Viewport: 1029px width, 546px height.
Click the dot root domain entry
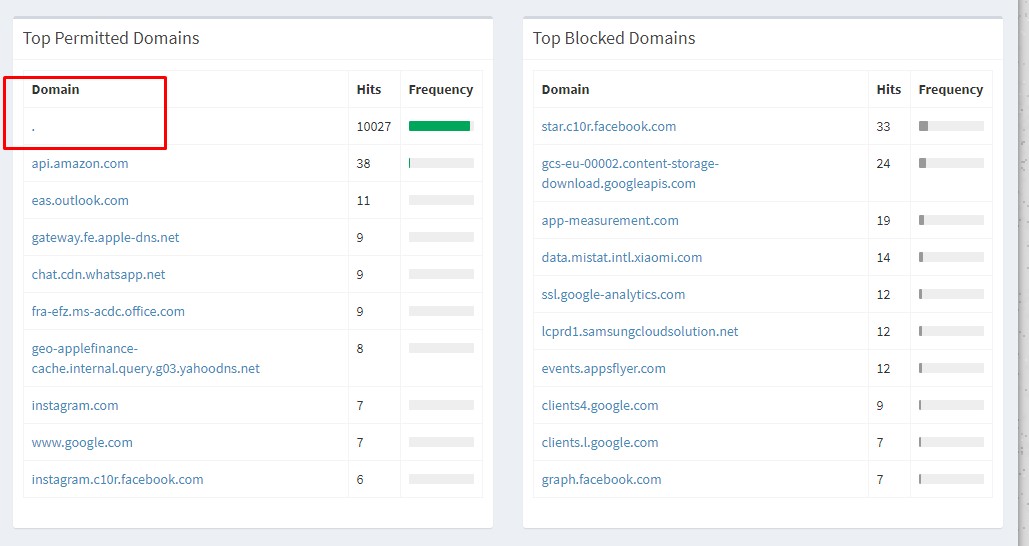coord(33,129)
